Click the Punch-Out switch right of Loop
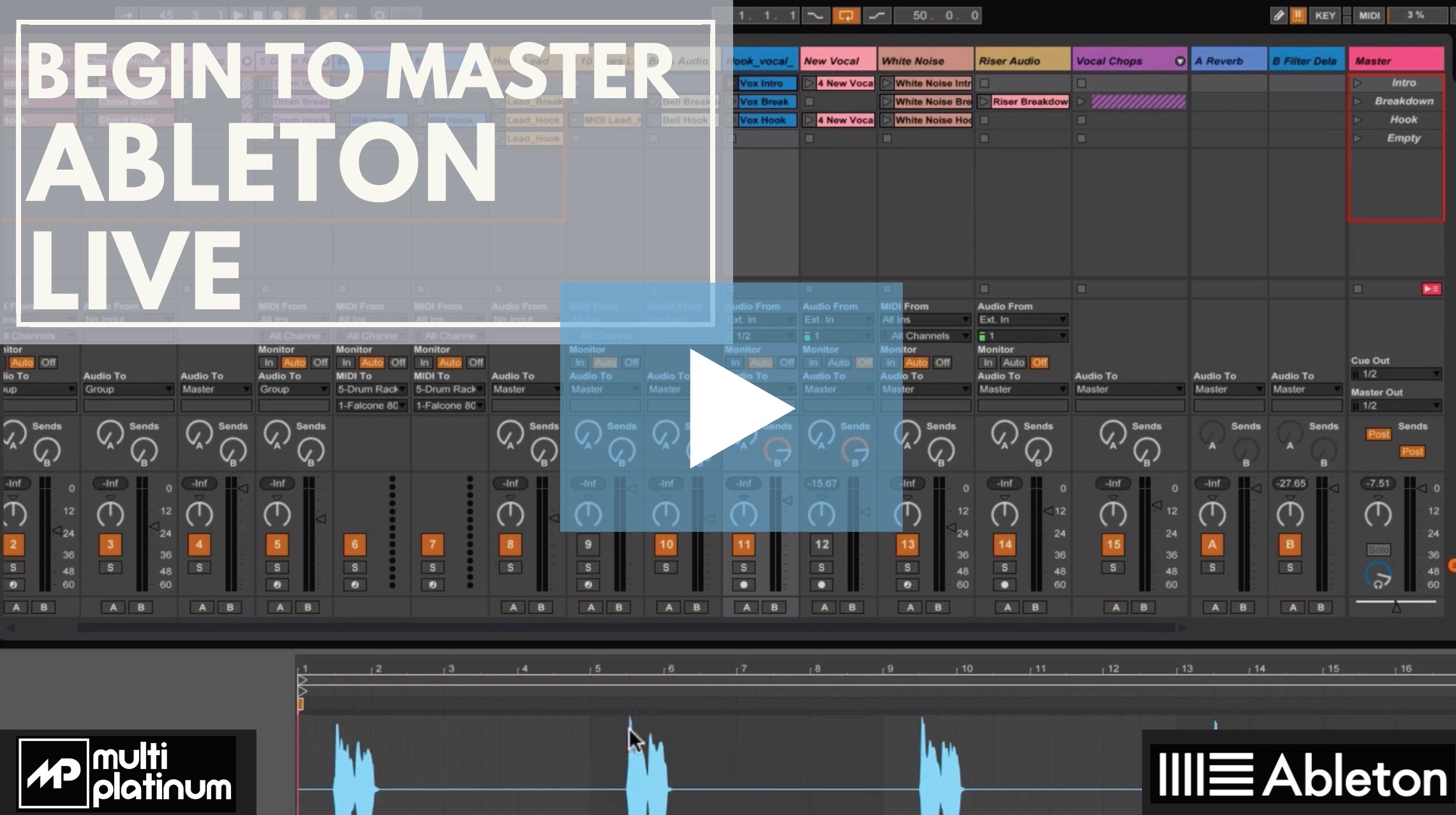The image size is (1456, 815). [876, 15]
